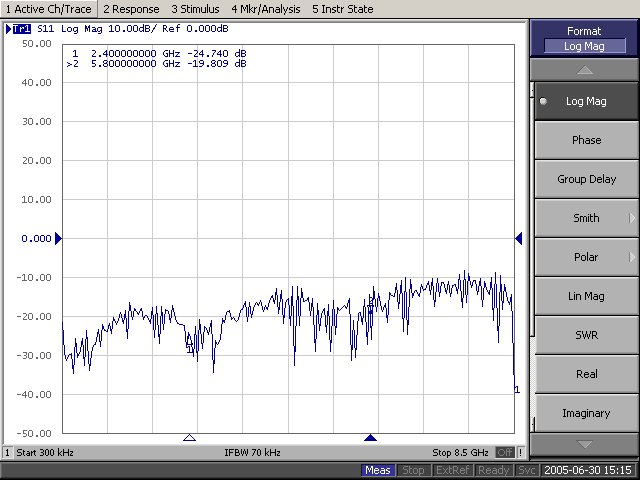Choose the SWR format softkey
This screenshot has width=640, height=480.
tap(587, 335)
